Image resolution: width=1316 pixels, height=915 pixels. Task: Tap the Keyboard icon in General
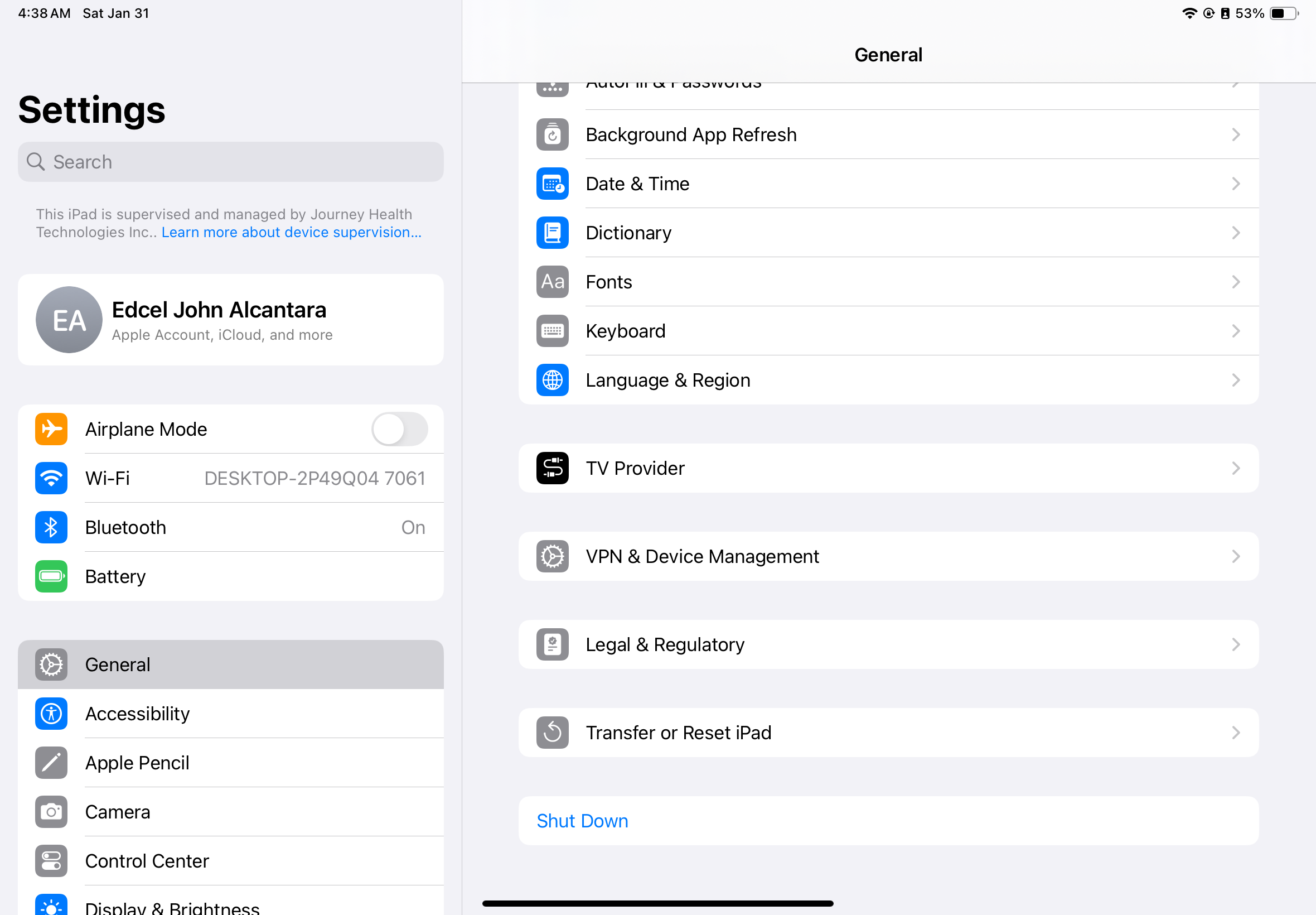[552, 331]
